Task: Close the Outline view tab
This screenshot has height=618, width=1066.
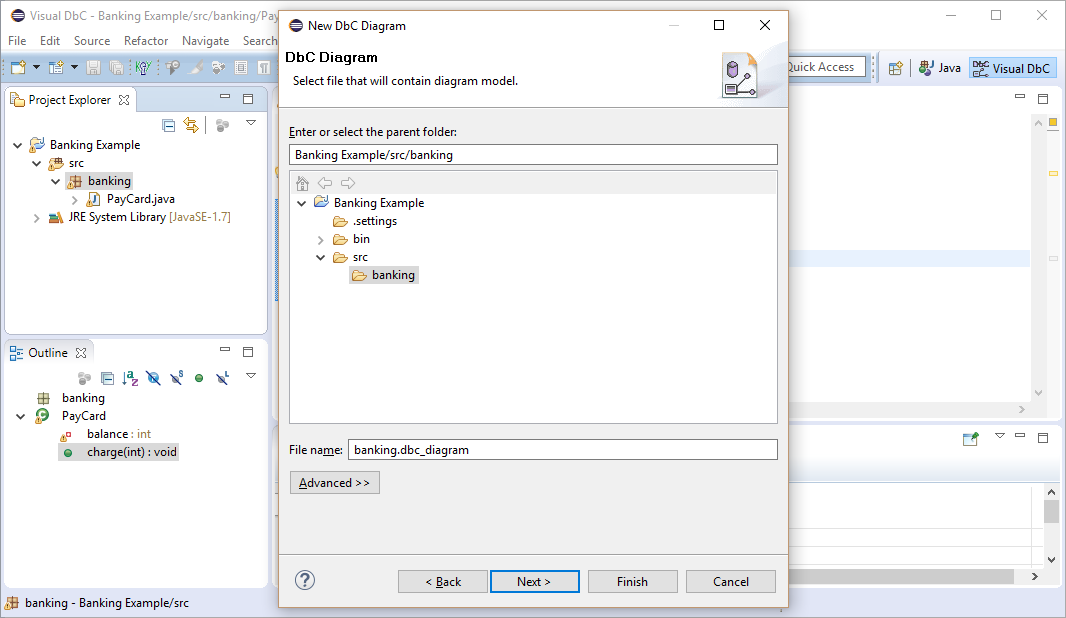Action: 81,353
